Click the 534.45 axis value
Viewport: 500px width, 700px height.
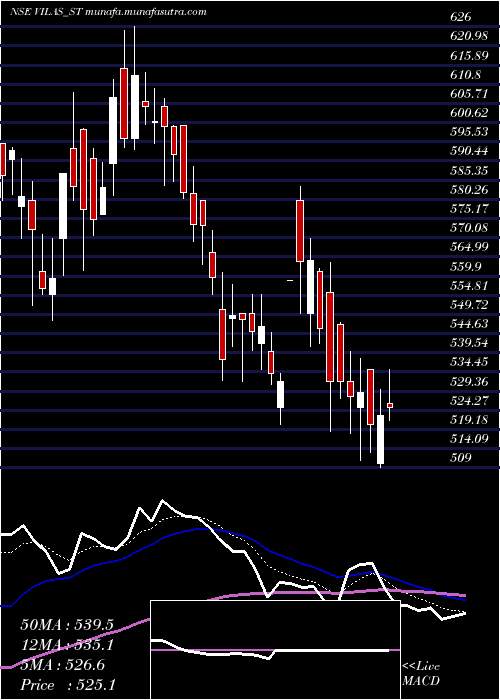coord(469,362)
